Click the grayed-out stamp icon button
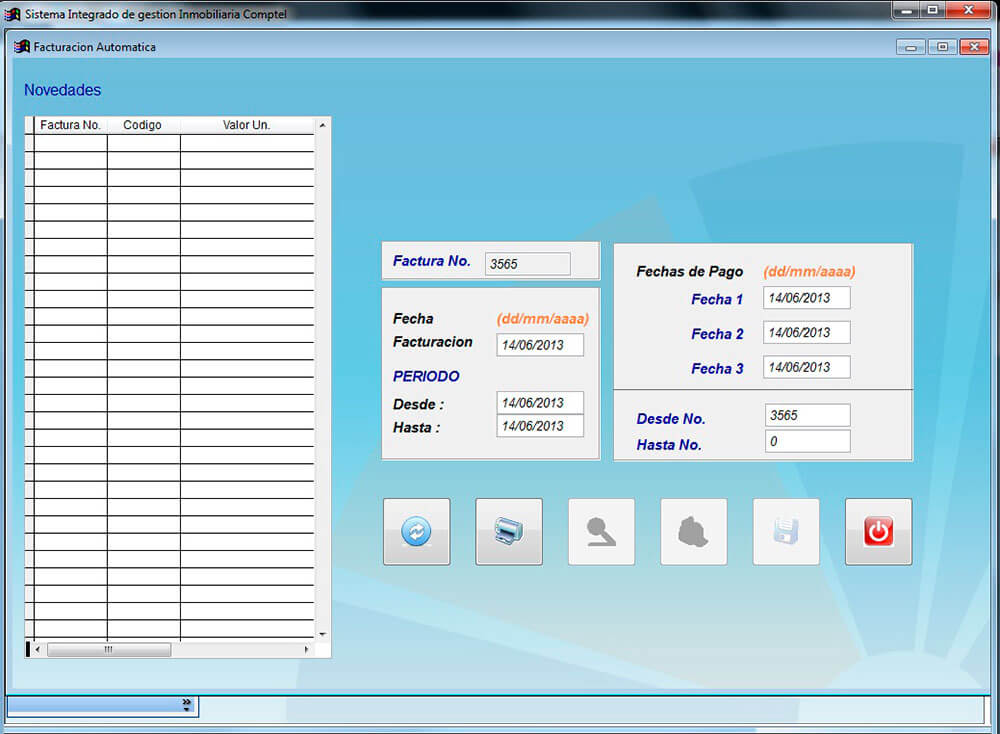The width and height of the screenshot is (1000, 734). click(601, 532)
